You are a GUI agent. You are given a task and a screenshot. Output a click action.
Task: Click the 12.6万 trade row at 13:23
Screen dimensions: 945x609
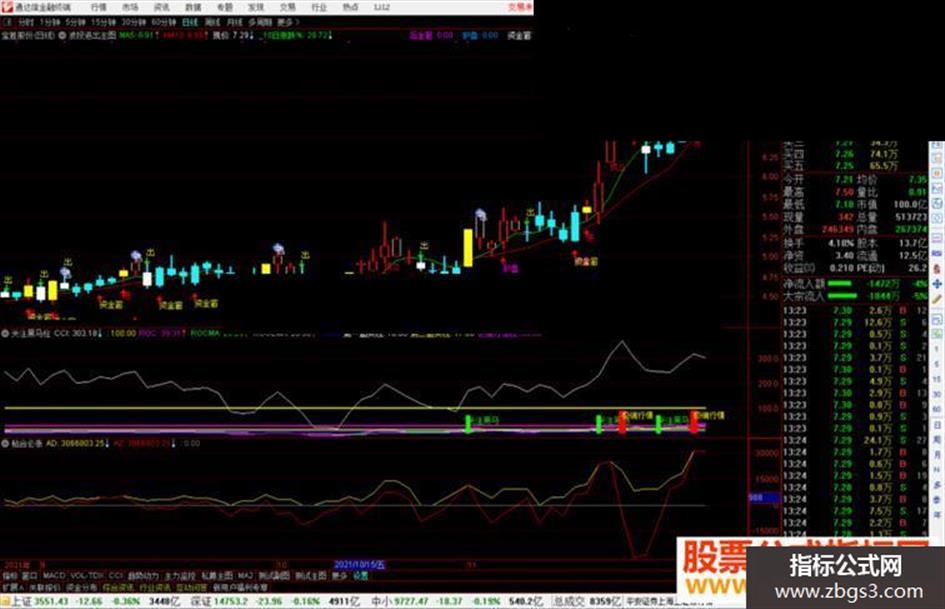point(854,323)
